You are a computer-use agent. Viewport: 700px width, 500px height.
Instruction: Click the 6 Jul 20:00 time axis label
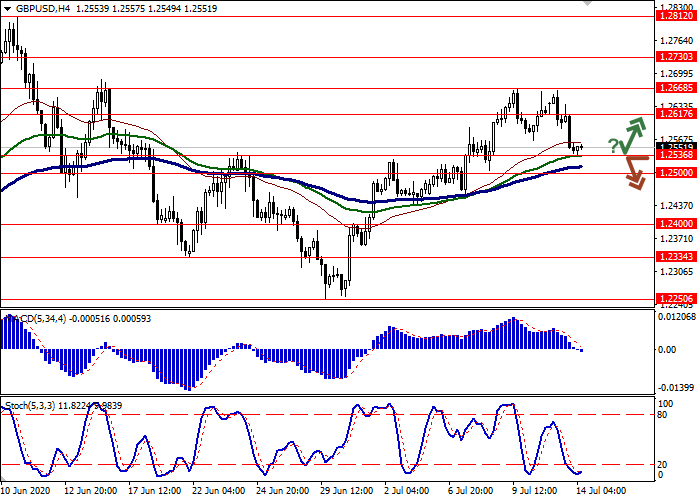tap(471, 491)
